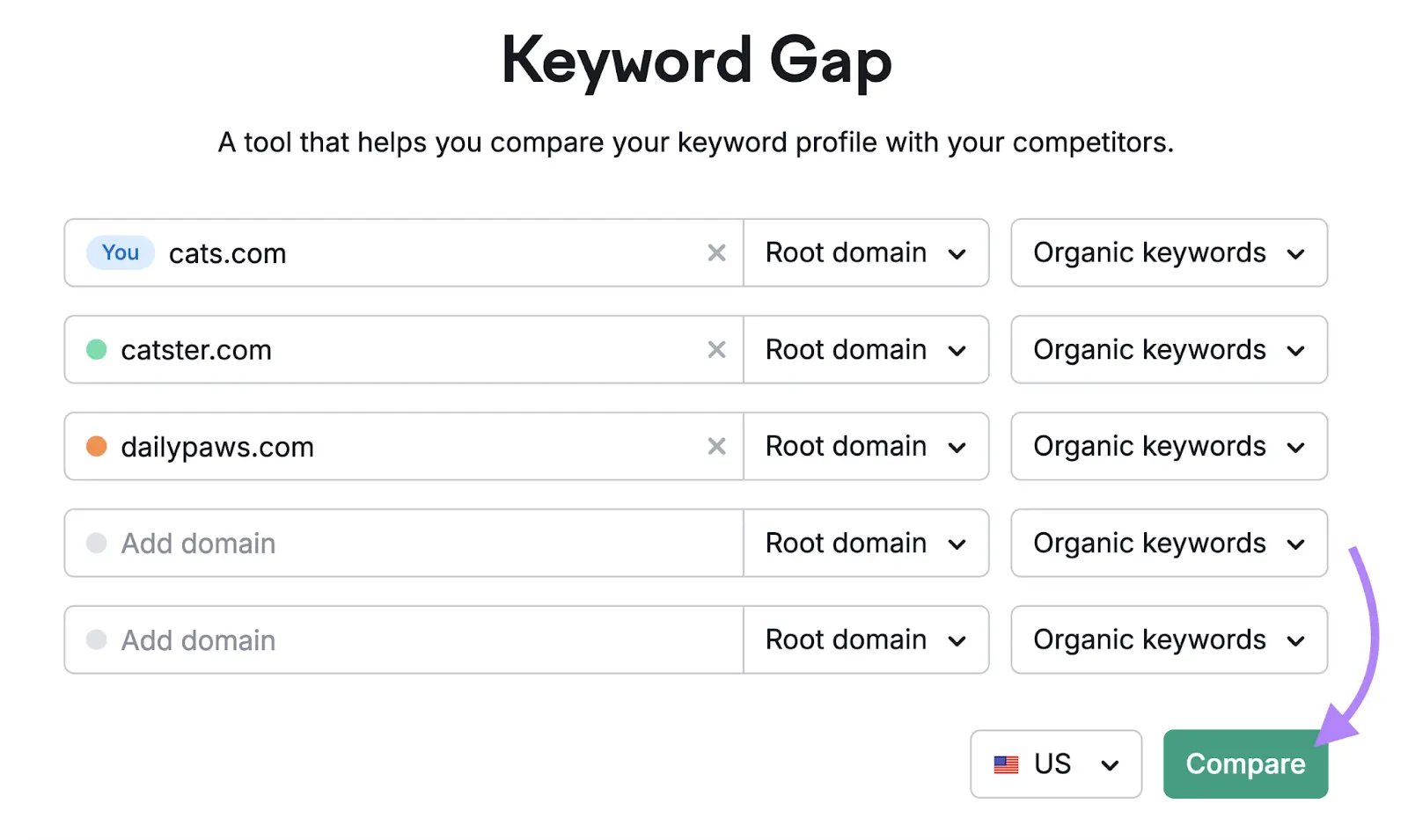Clear the cats.com domain field
The image size is (1408, 840).
pyautogui.click(x=716, y=253)
